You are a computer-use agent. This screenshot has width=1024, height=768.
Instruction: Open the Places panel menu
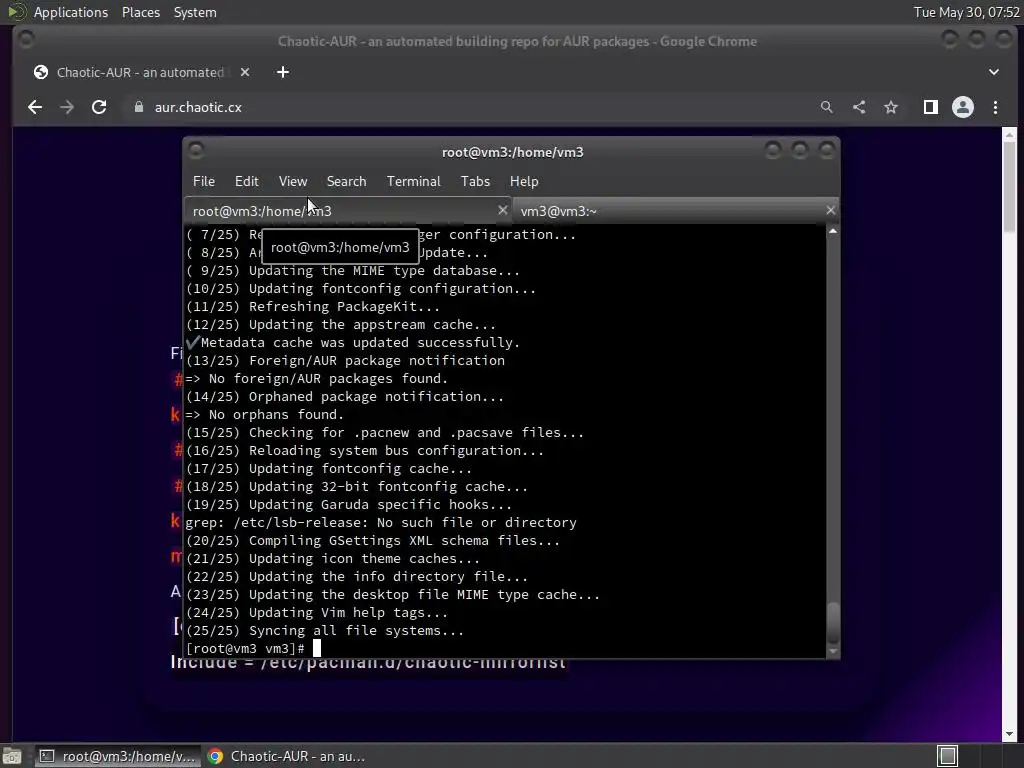[140, 12]
